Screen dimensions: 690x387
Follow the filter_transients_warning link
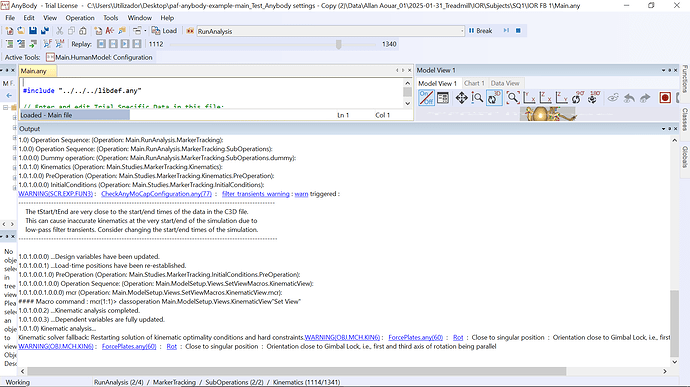pyautogui.click(x=256, y=194)
